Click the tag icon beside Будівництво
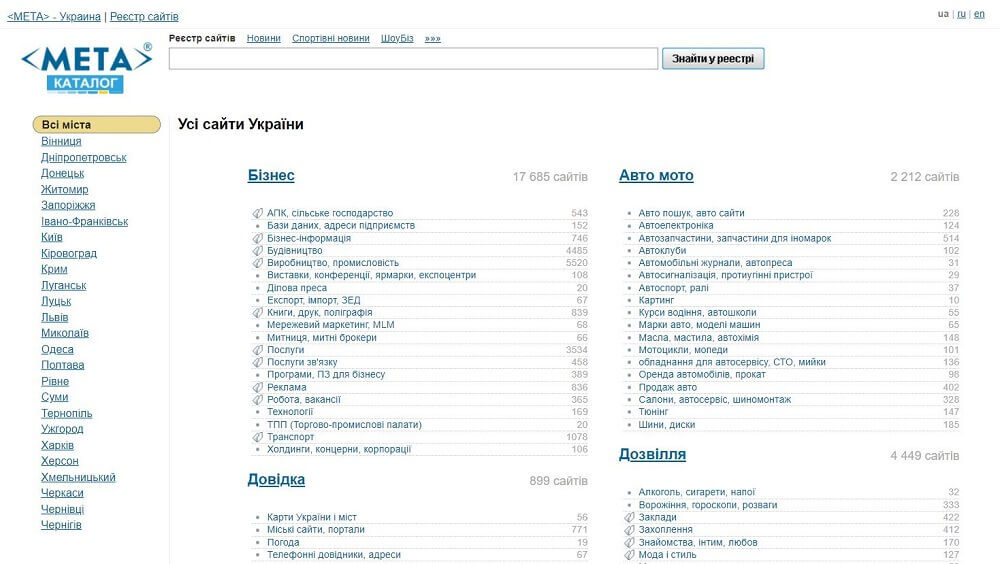Screen dimensions: 1000x564 point(257,250)
